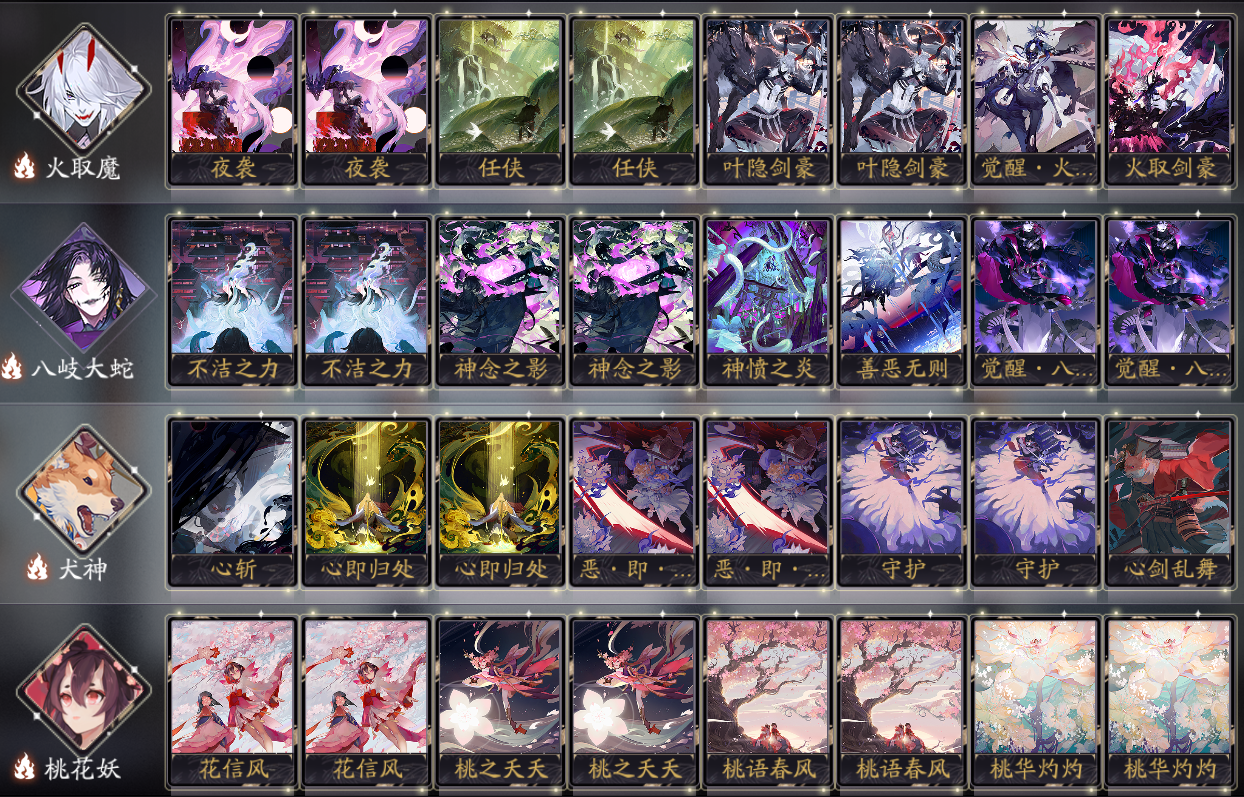Click the 火取魔 name label
Screen dimensions: 1244x797
82,168
